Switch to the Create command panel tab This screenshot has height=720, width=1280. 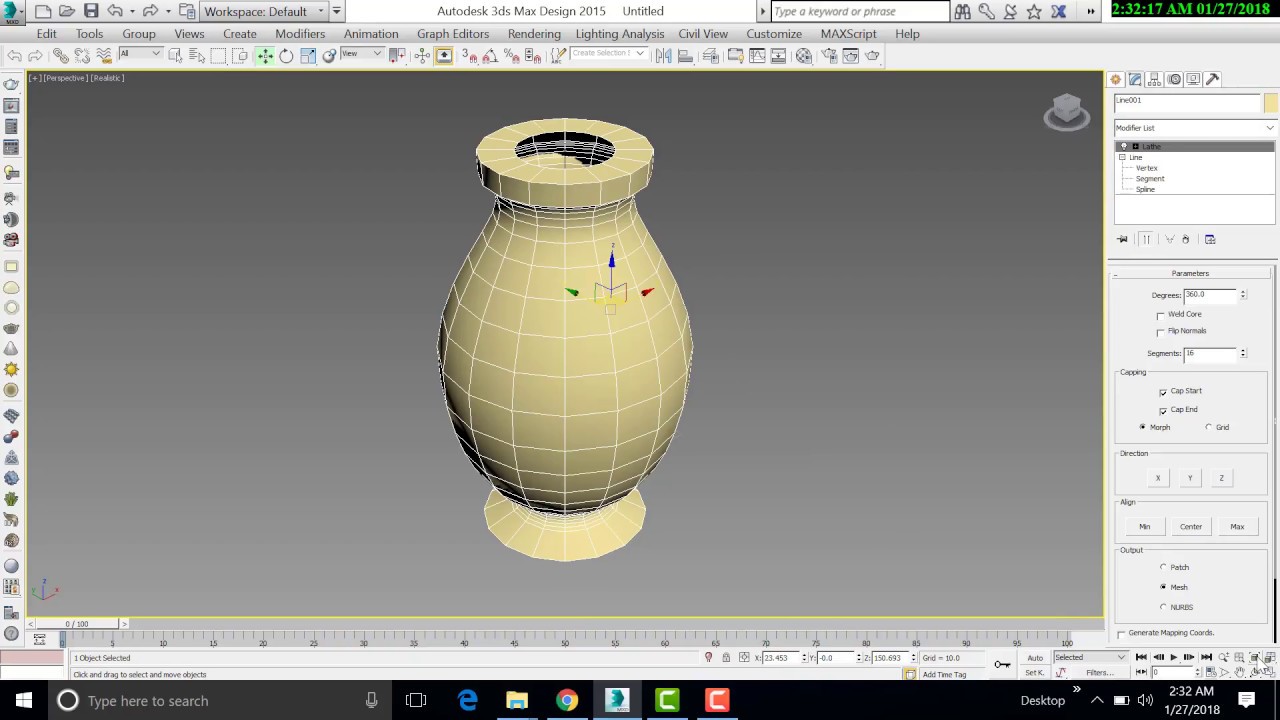pyautogui.click(x=1116, y=80)
